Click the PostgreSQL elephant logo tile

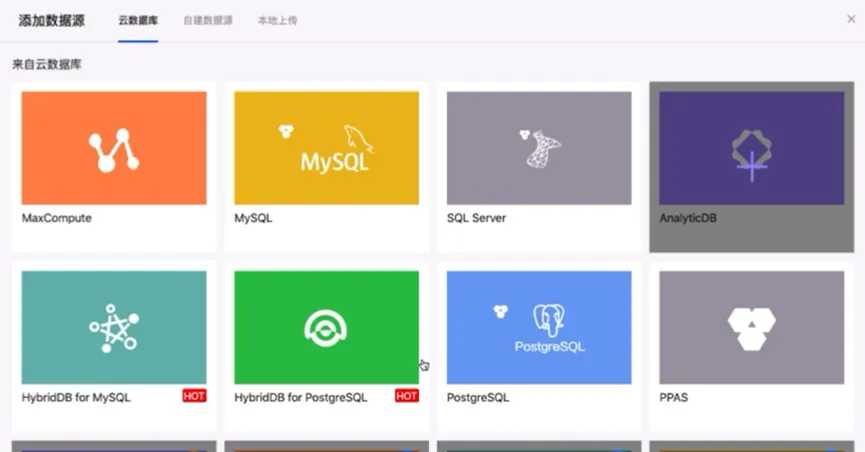539,327
